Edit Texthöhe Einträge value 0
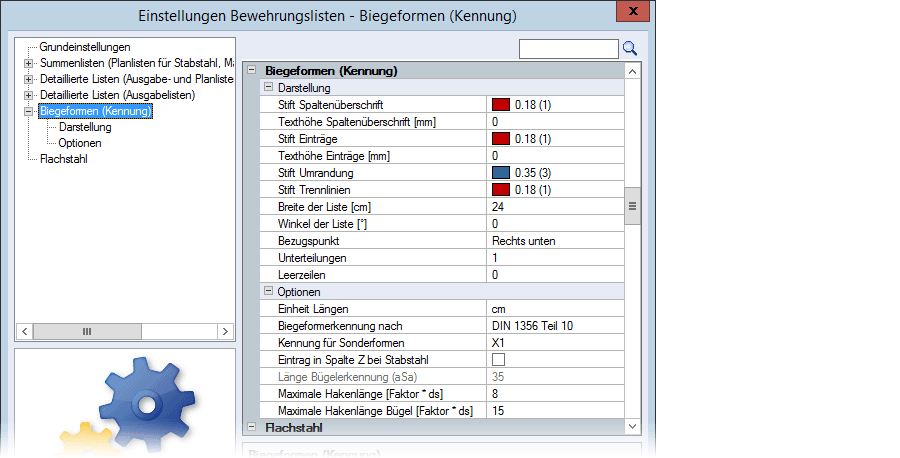900x458 pixels. (x=555, y=156)
